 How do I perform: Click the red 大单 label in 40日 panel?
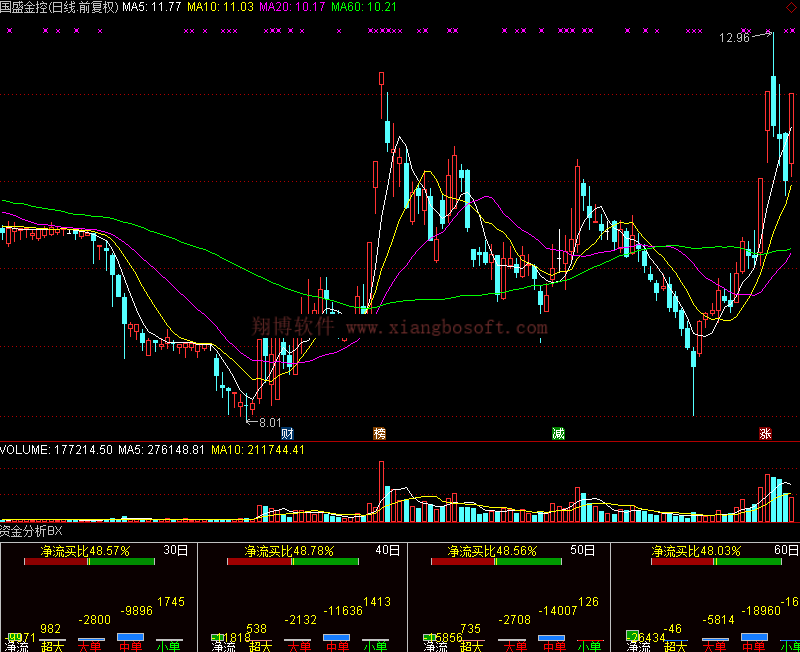coord(299,647)
